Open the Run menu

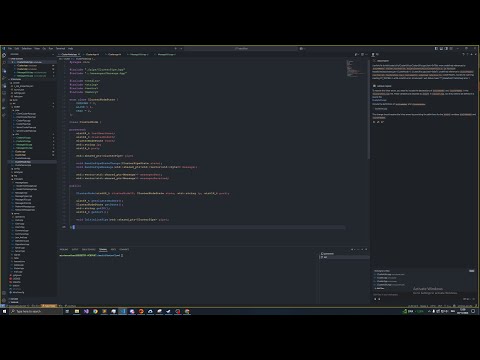pos(51,49)
